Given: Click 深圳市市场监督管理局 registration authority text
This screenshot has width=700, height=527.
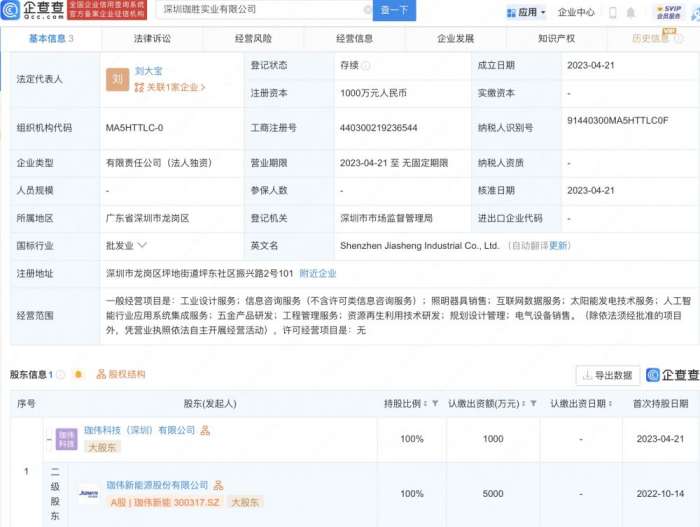Looking at the screenshot, I should [387, 218].
